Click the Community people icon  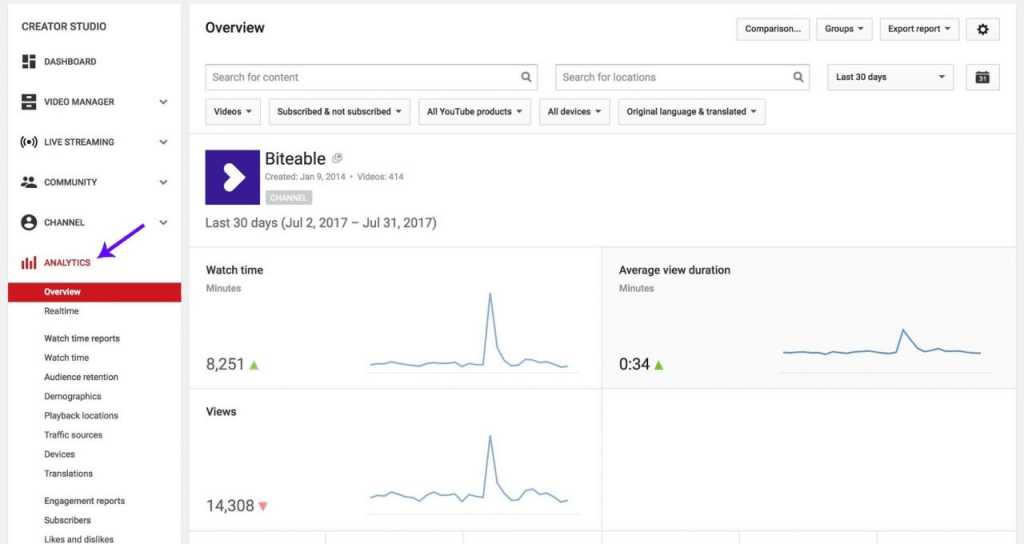click(29, 183)
